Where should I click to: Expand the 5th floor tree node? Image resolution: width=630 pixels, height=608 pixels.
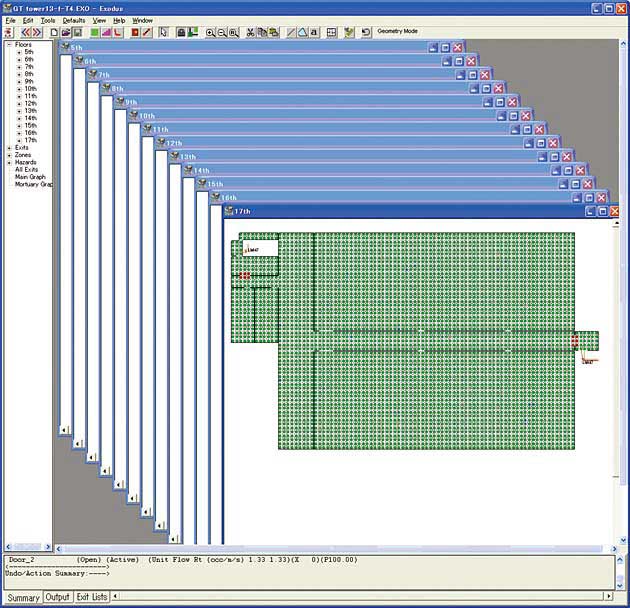[19, 52]
